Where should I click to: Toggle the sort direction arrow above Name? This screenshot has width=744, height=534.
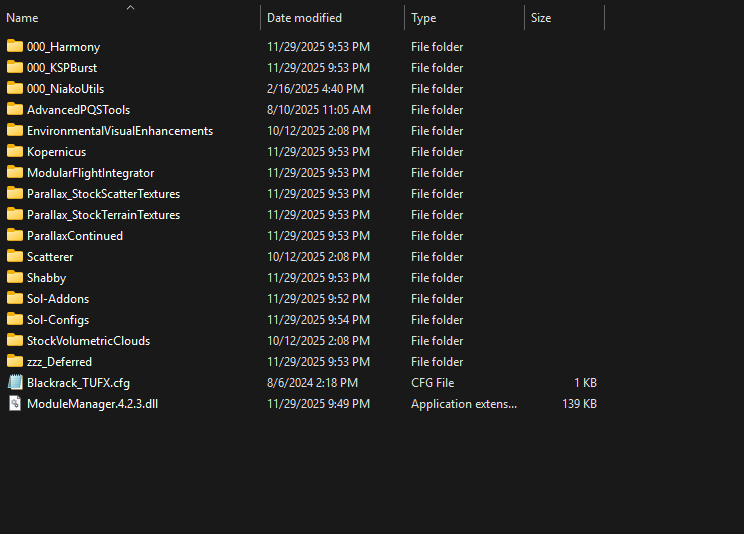(130, 8)
